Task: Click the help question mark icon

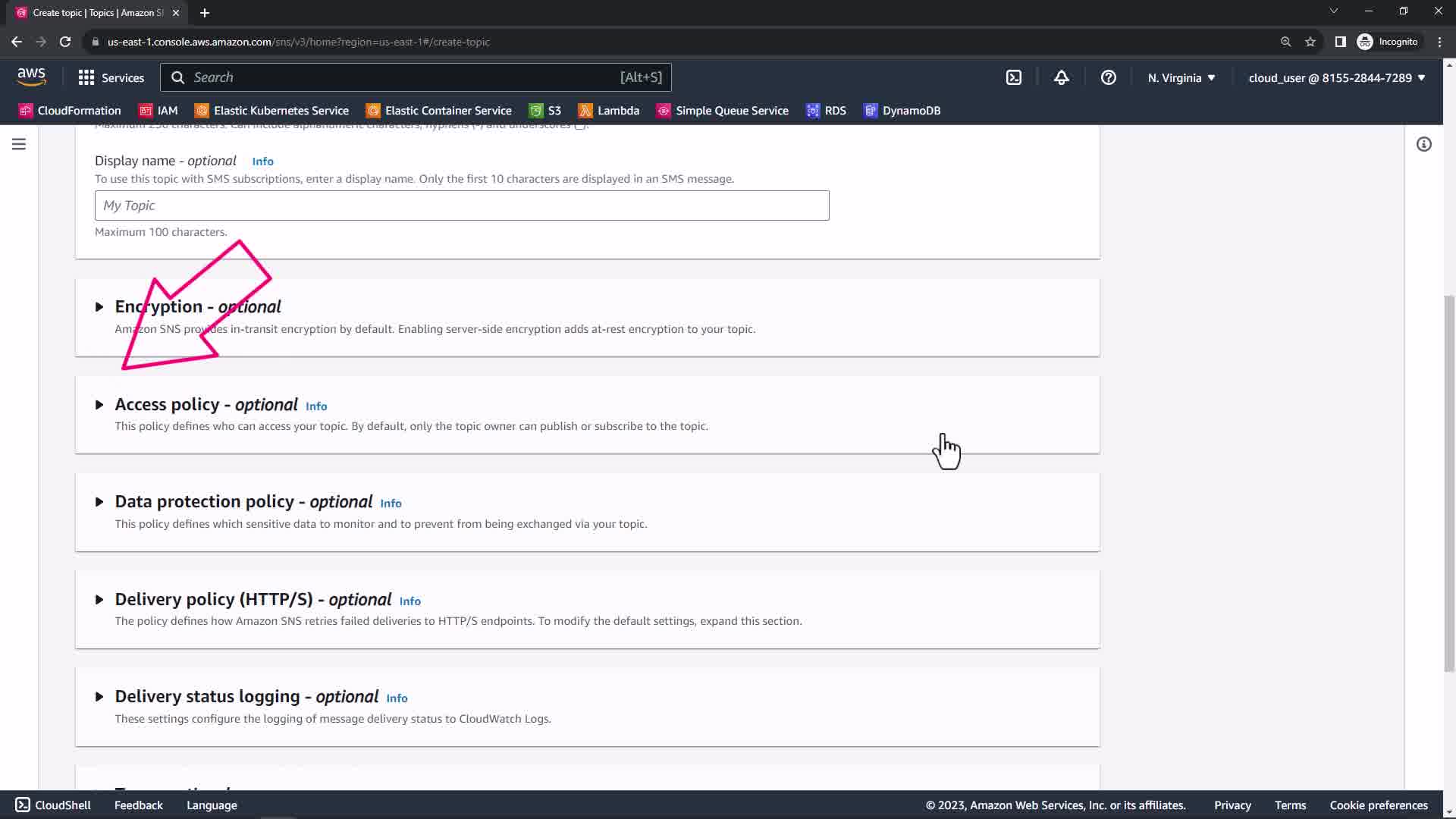Action: click(x=1108, y=77)
